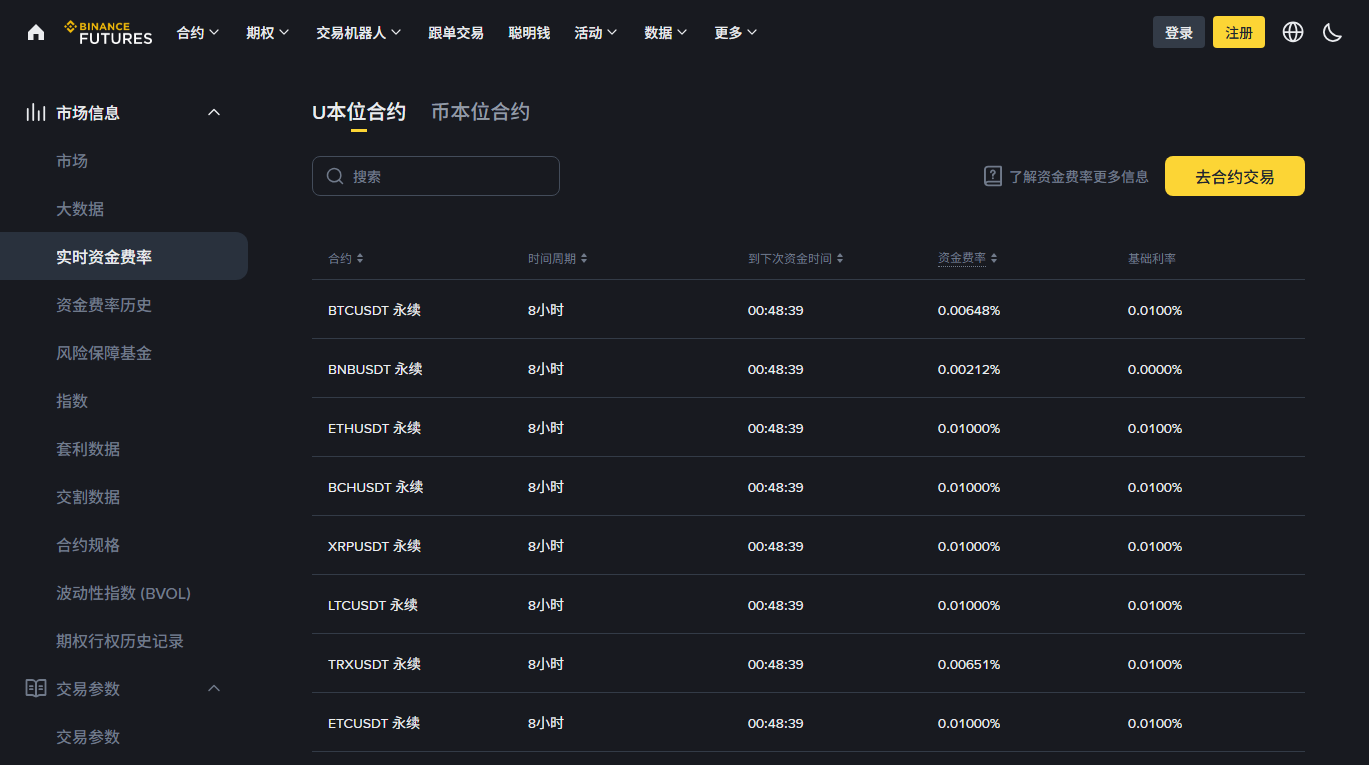Click the BTCUSDT 永续 contract
Viewport: 1369px width, 765px height.
point(374,310)
